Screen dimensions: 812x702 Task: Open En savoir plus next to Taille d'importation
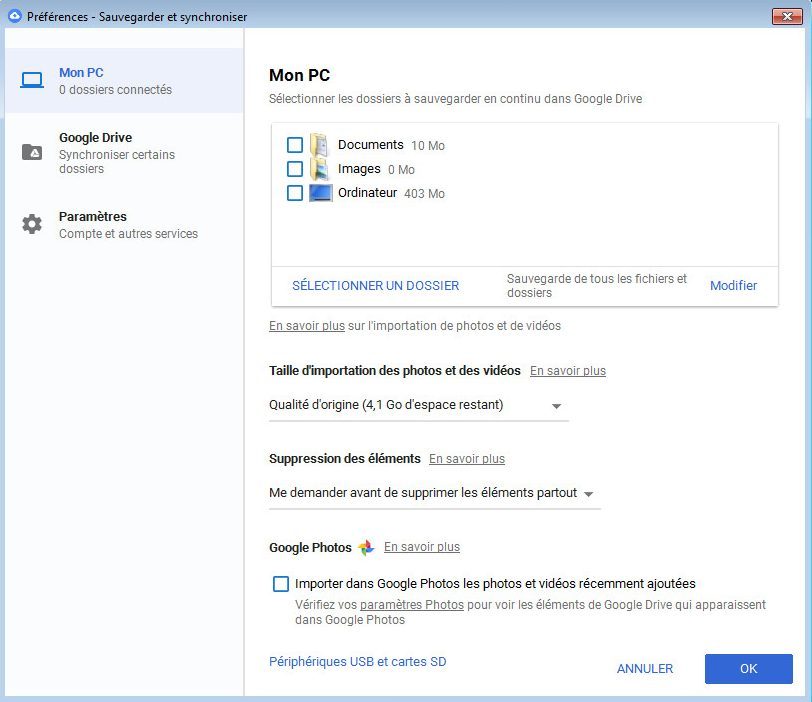[568, 371]
